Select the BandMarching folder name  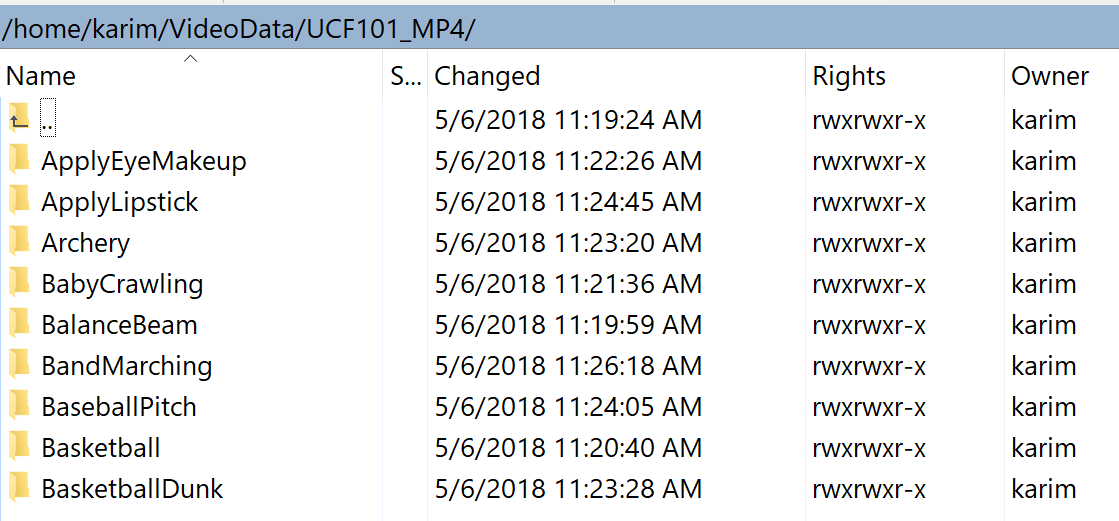[x=127, y=366]
